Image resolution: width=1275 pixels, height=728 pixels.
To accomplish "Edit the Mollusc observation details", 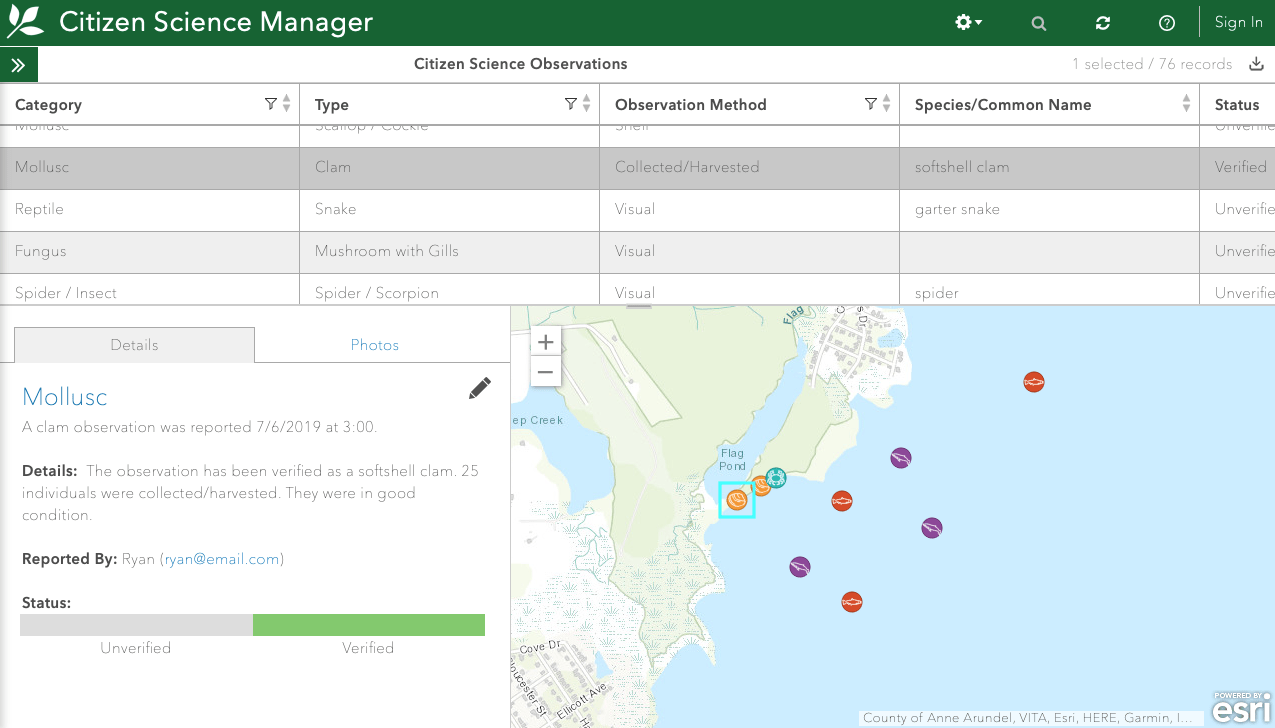I will (x=479, y=388).
